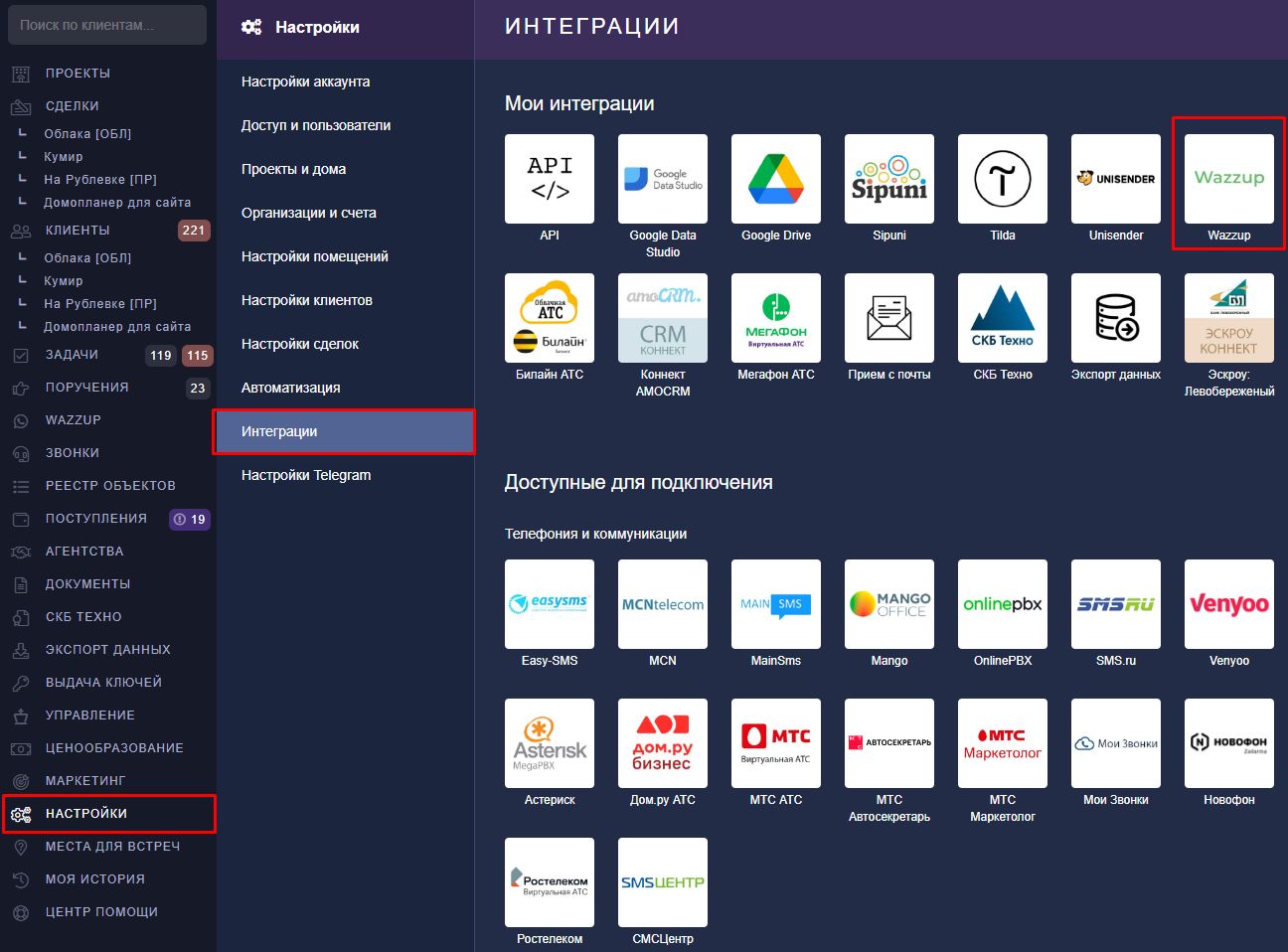Select the Easy-SMS integration
1288x952 pixels.
pos(550,604)
